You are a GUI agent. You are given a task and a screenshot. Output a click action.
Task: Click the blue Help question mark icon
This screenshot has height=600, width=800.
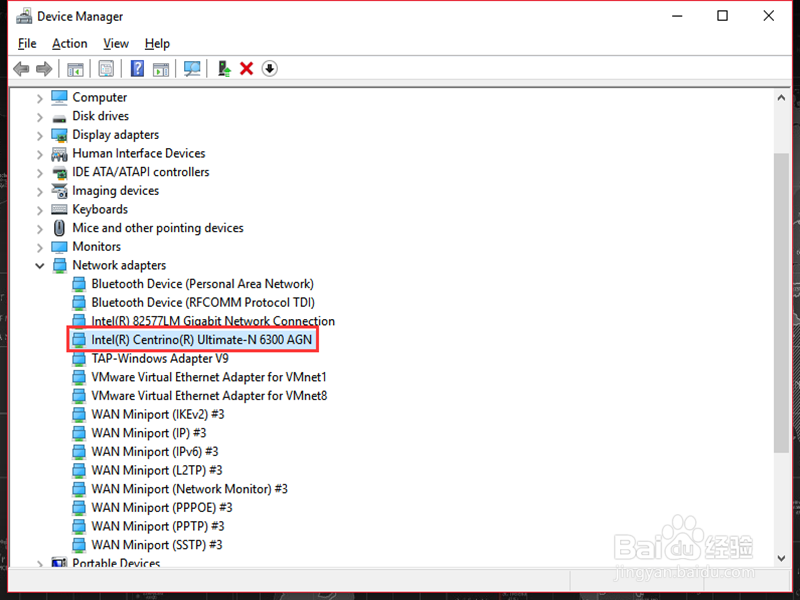[137, 68]
